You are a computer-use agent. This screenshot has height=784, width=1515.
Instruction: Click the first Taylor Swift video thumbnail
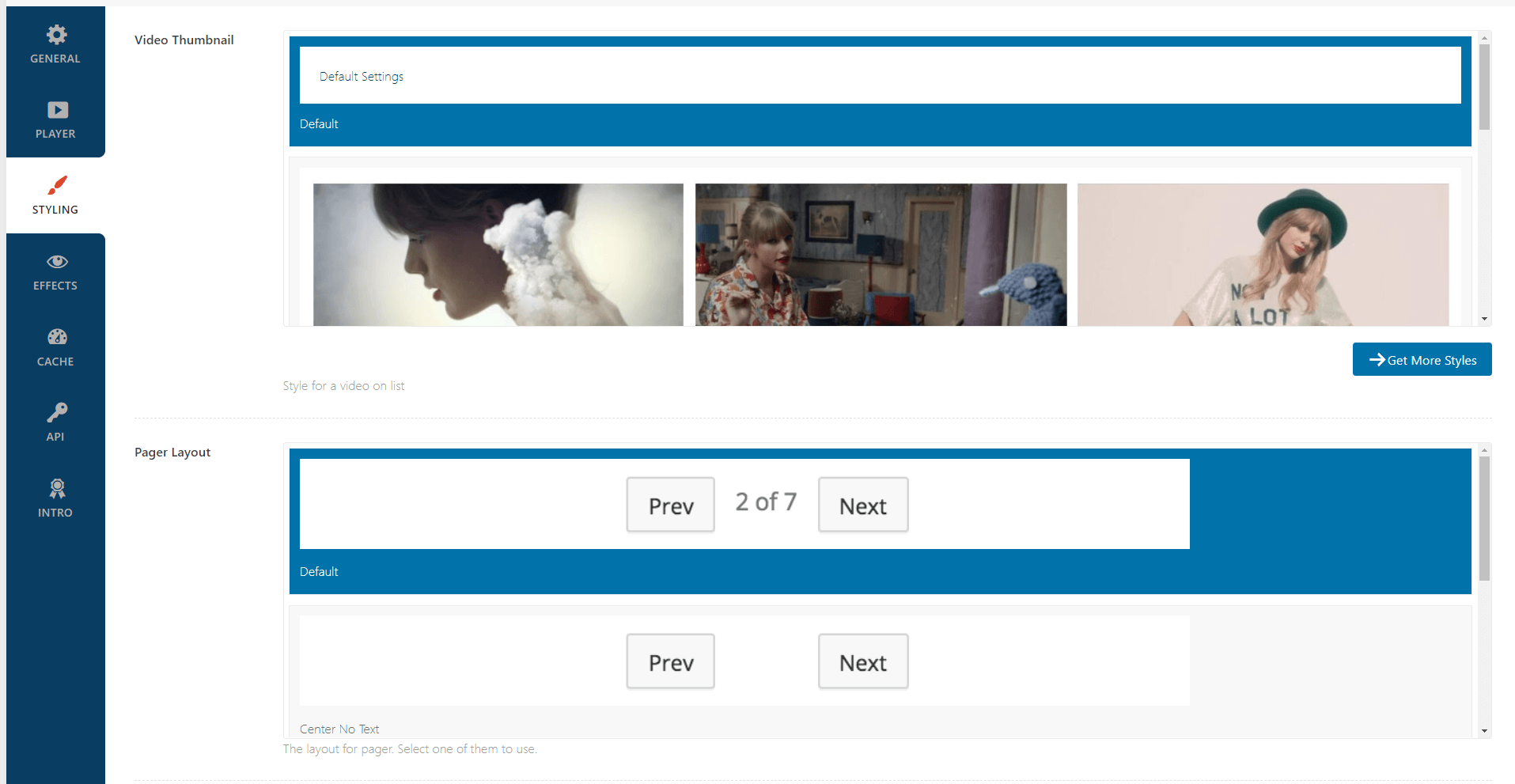pos(498,254)
